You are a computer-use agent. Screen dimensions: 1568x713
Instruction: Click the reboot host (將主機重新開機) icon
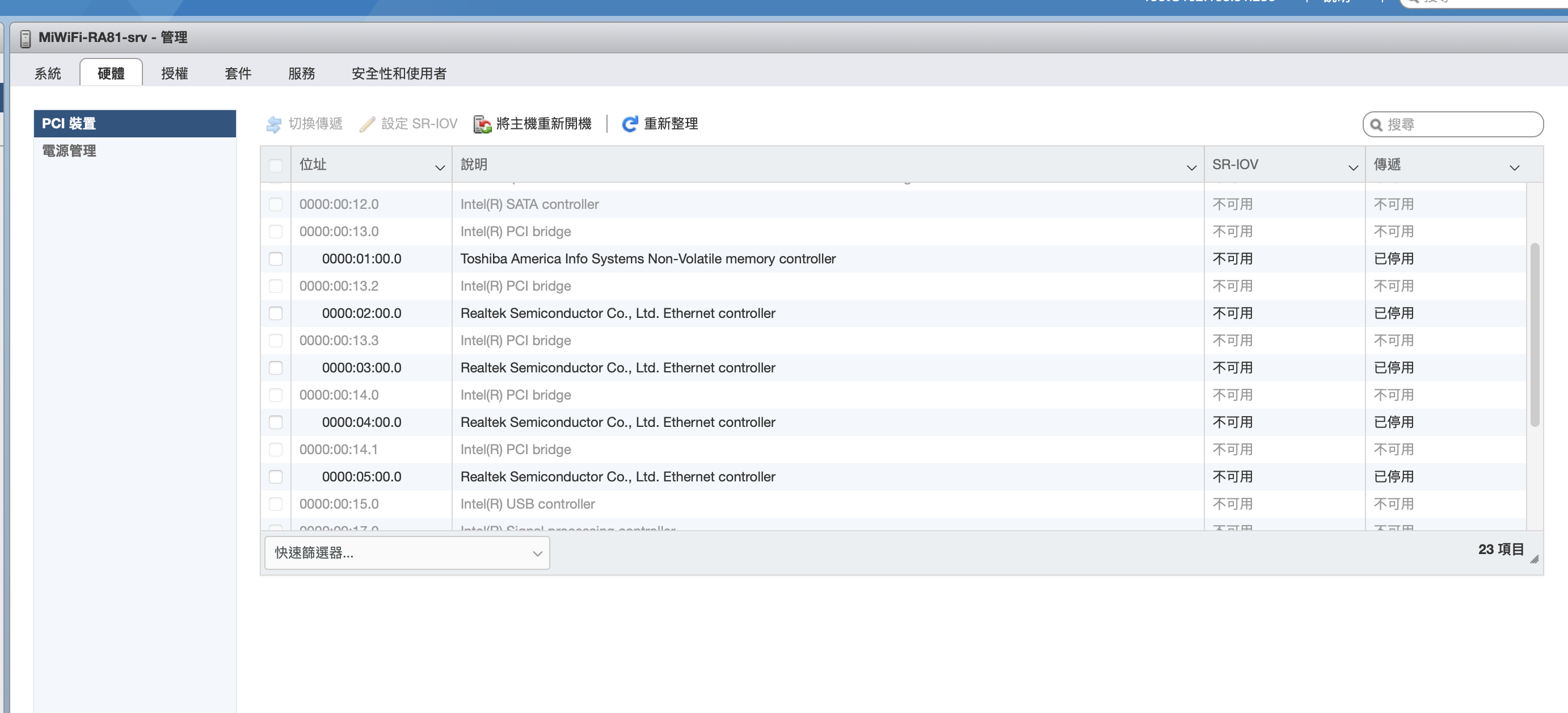482,124
